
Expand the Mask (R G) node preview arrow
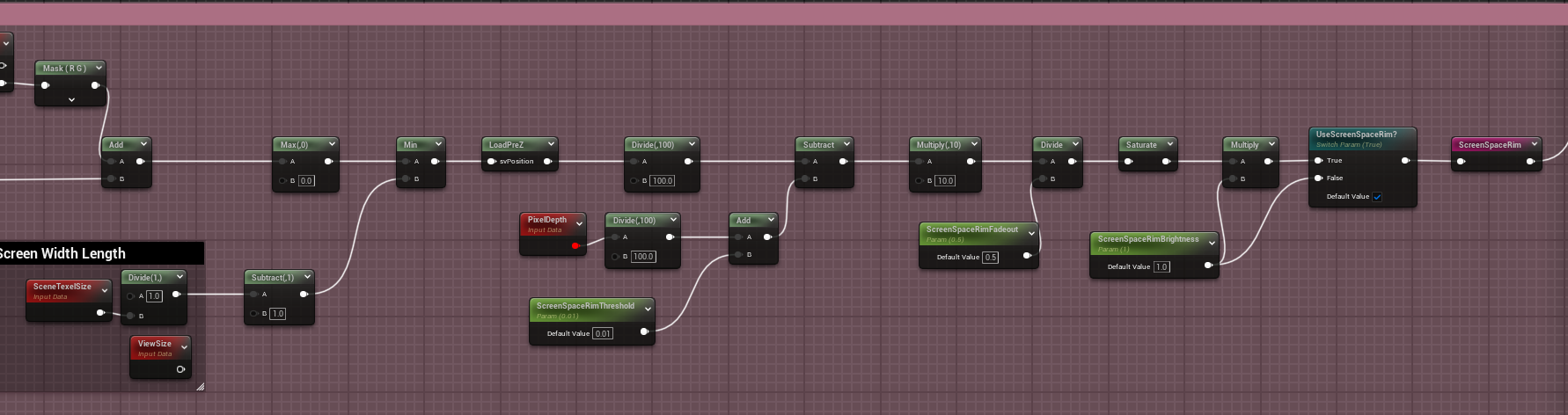click(x=71, y=100)
